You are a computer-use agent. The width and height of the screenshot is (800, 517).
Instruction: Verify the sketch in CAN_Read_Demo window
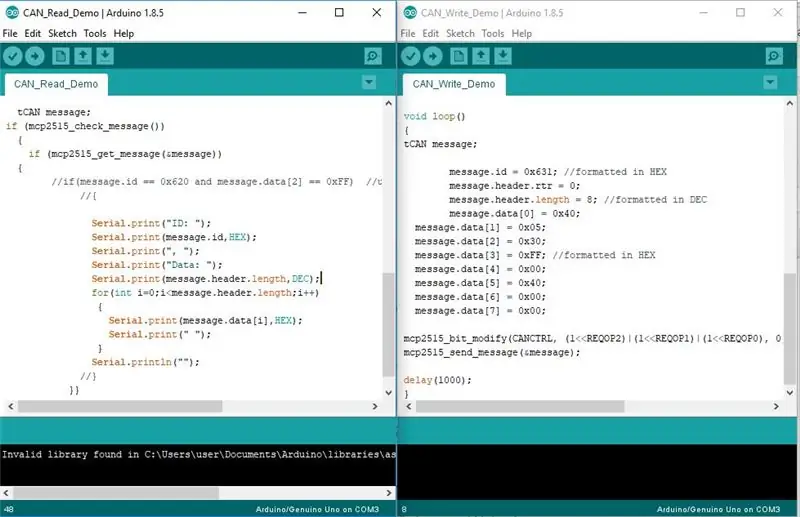point(13,56)
